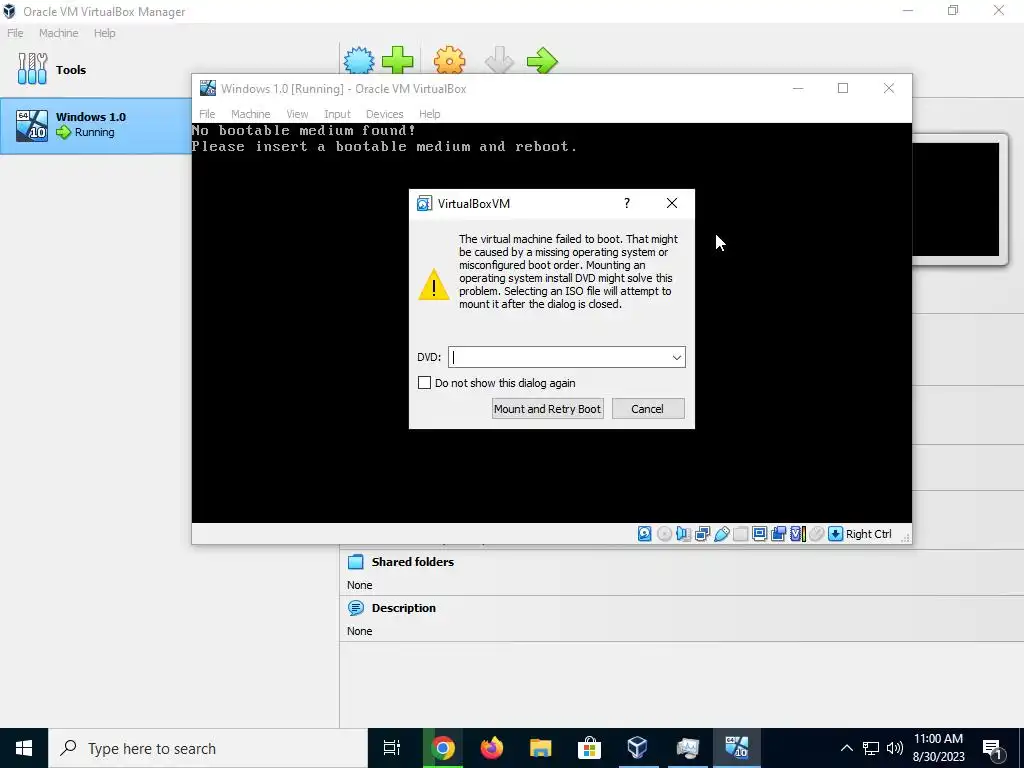
Task: Click the New VM starburst icon in toolbar
Action: coord(359,61)
